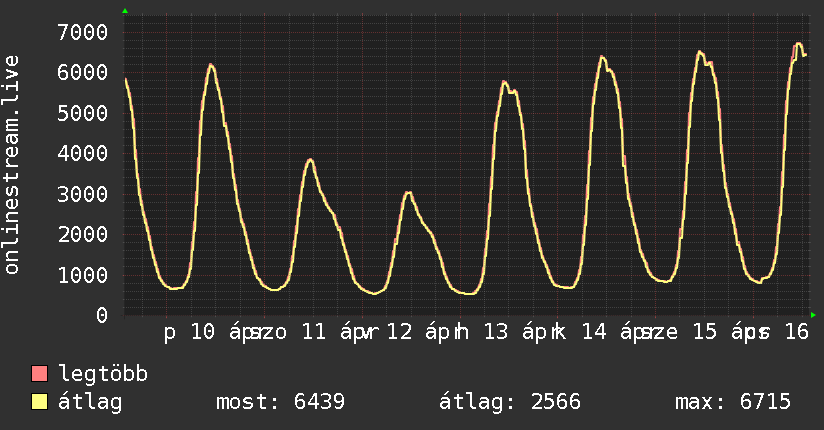Click the 'most: 6439' value
The width and height of the screenshot is (824, 430).
pos(281,402)
